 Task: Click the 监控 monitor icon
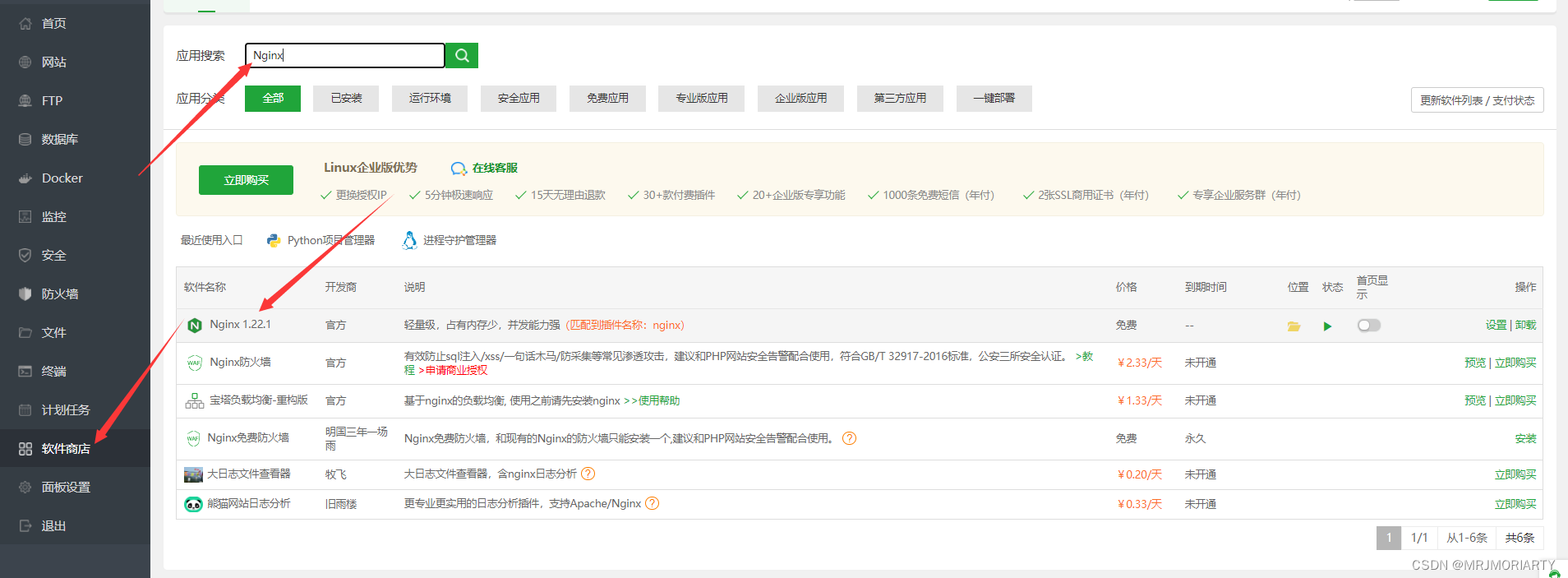tap(25, 217)
